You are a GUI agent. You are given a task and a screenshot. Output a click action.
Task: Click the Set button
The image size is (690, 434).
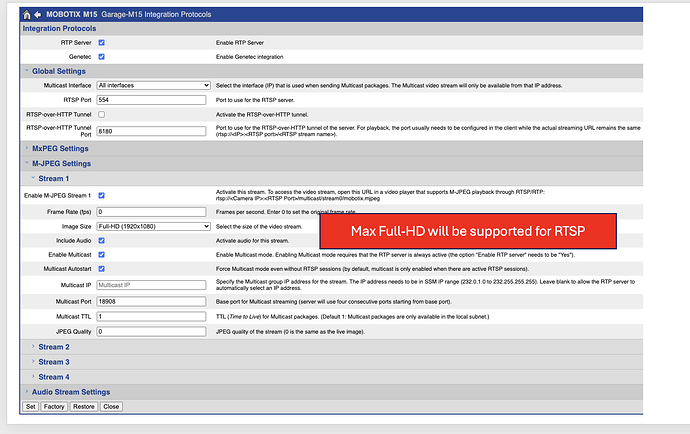click(30, 407)
